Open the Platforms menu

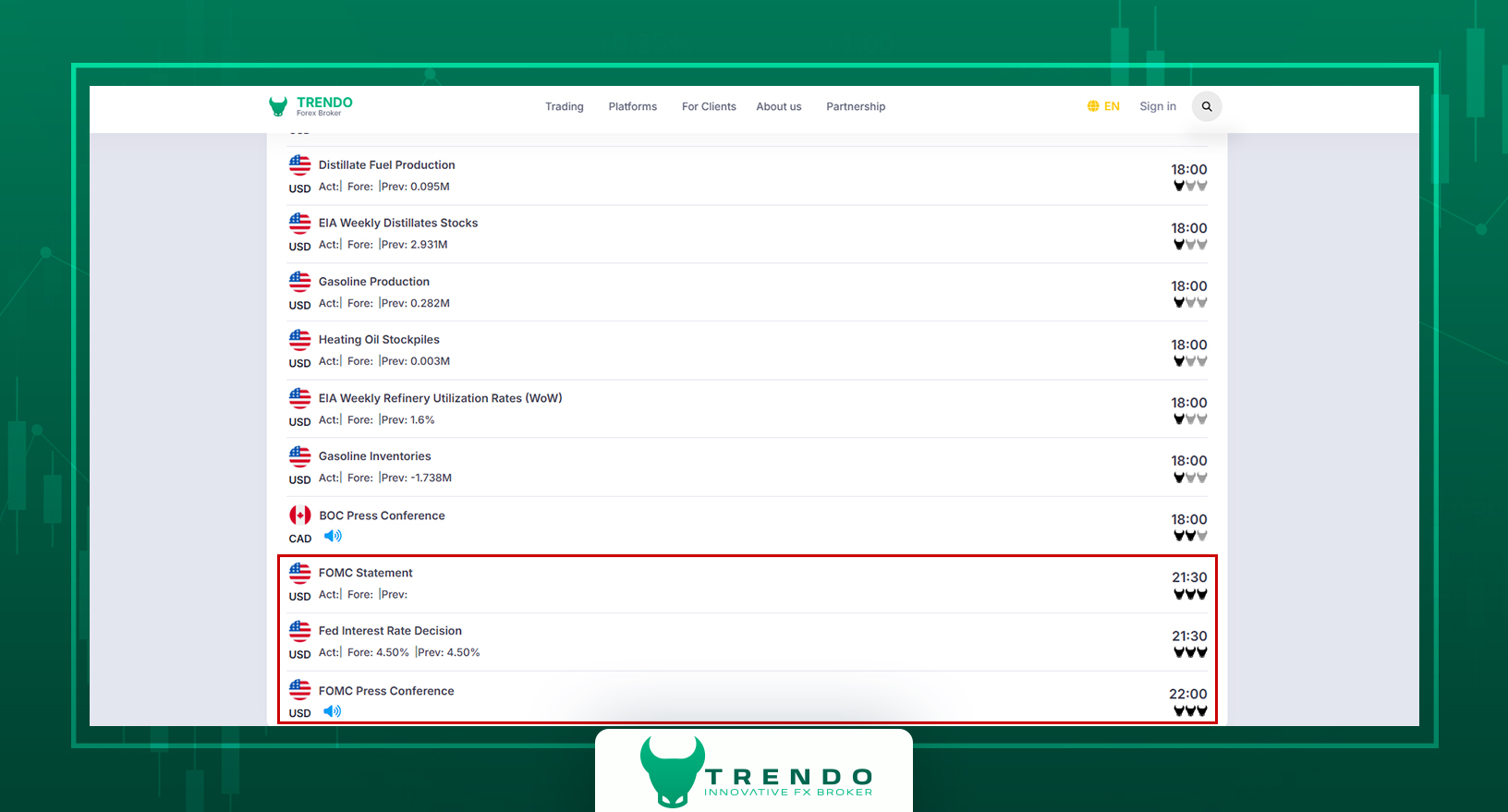click(633, 106)
